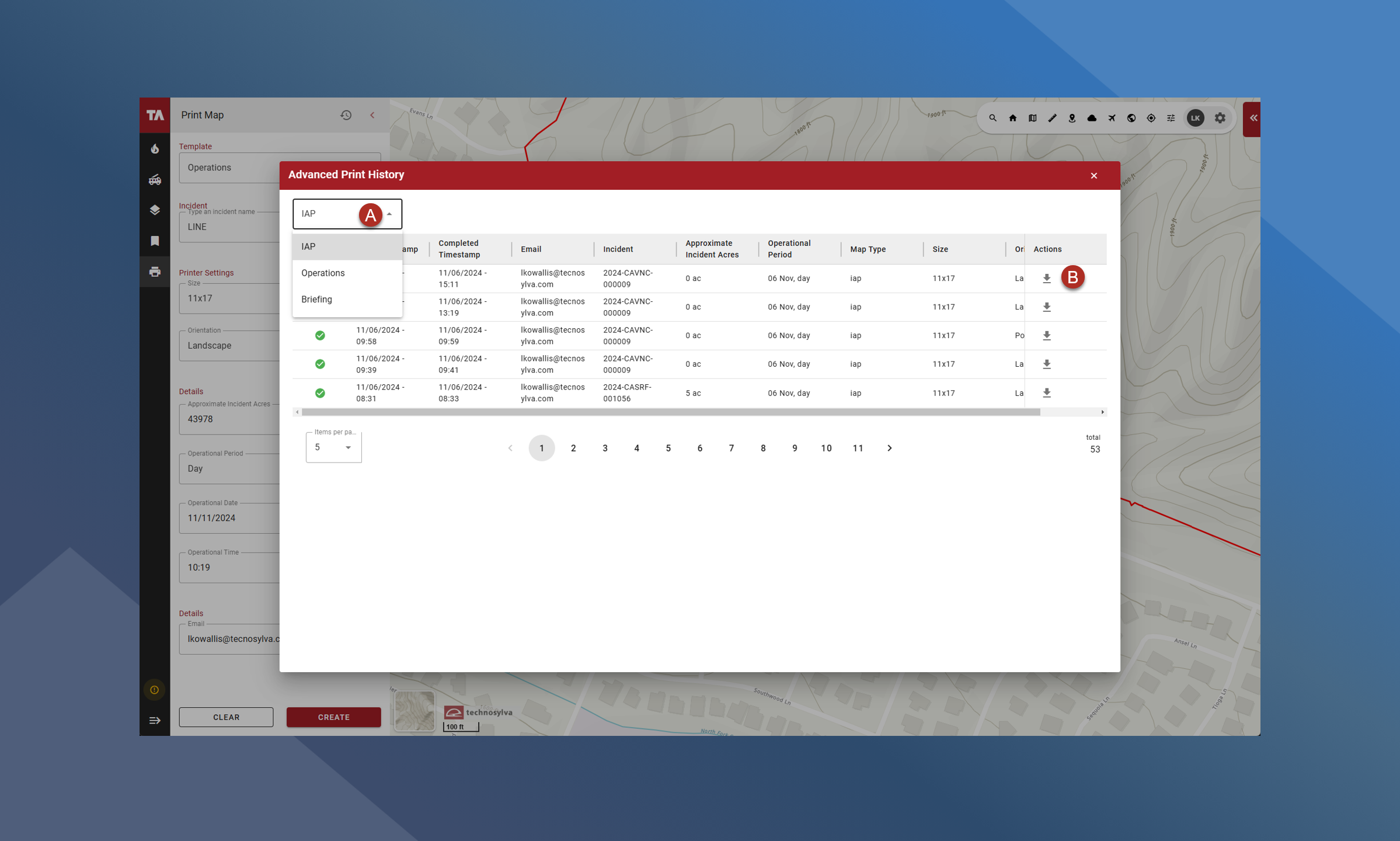Go to page 4 of history
The width and height of the screenshot is (1400, 841).
636,448
